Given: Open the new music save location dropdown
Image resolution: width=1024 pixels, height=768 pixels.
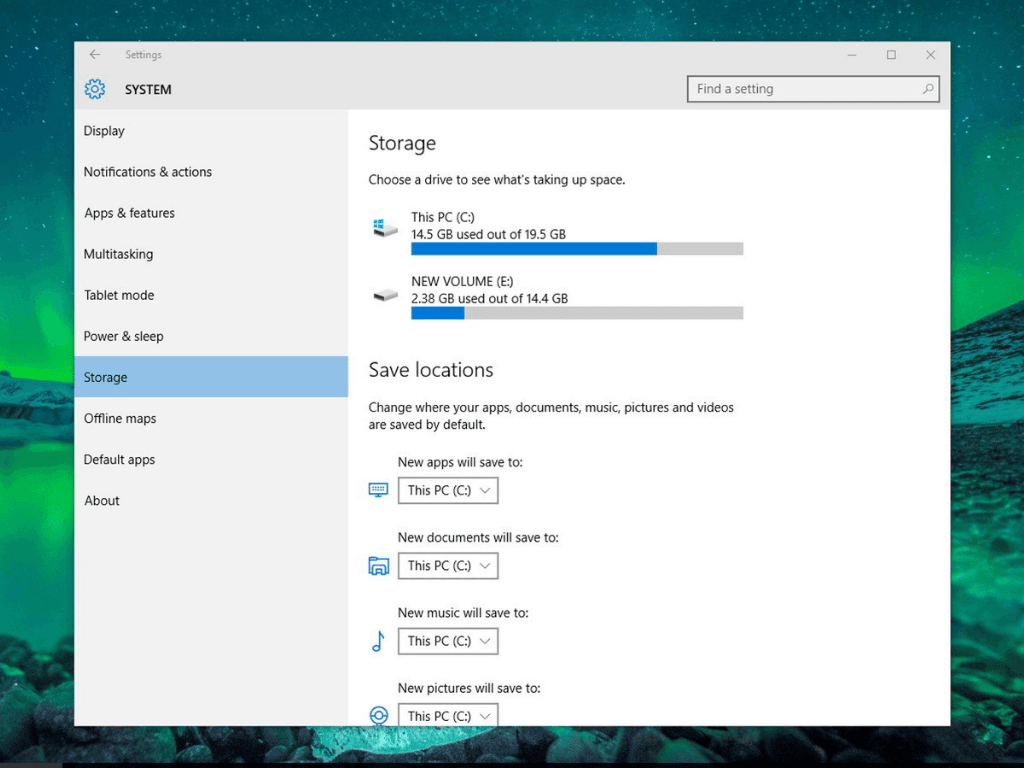Looking at the screenshot, I should (x=448, y=641).
